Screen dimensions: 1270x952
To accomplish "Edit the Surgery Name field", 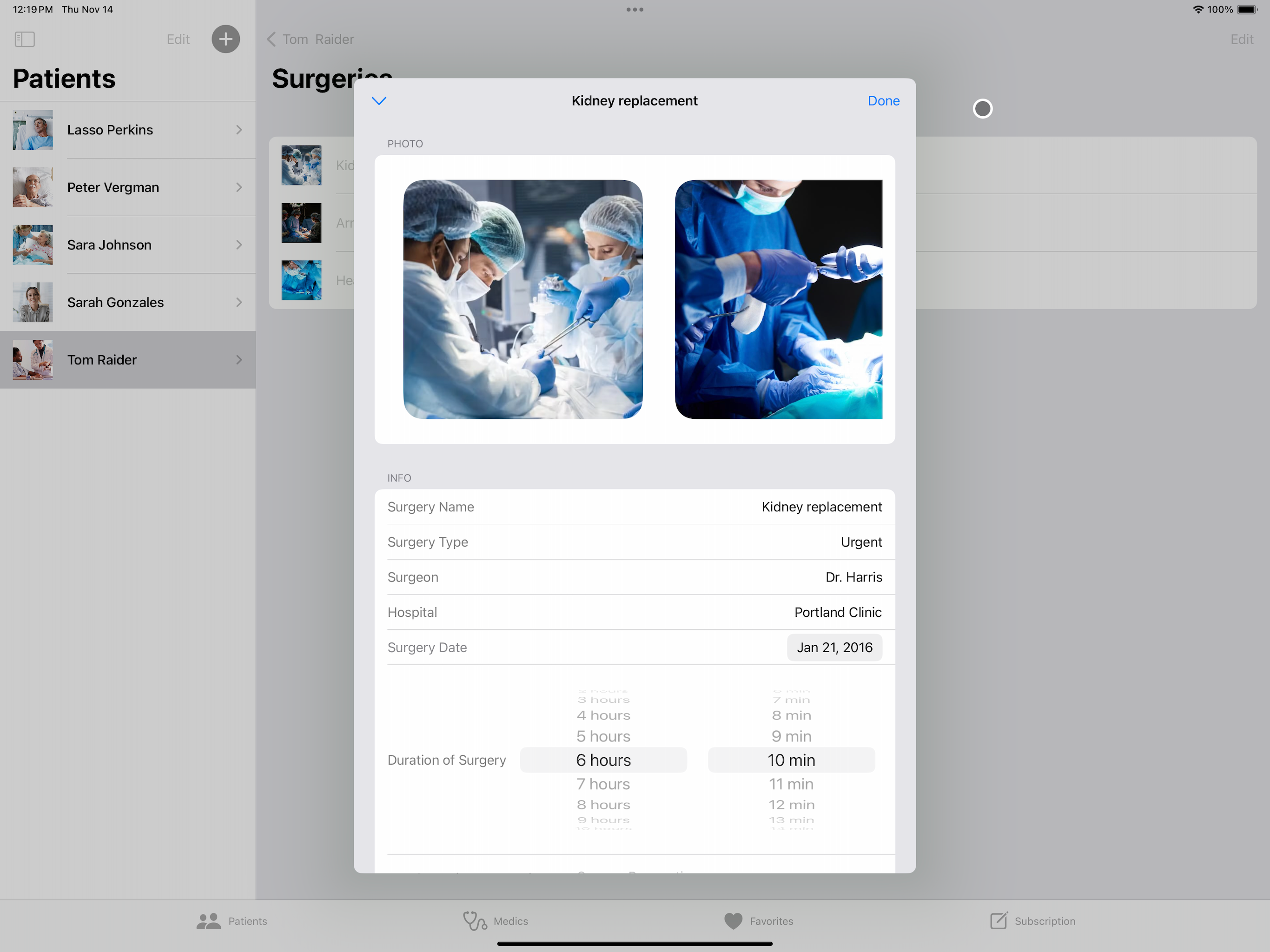I will [x=635, y=507].
